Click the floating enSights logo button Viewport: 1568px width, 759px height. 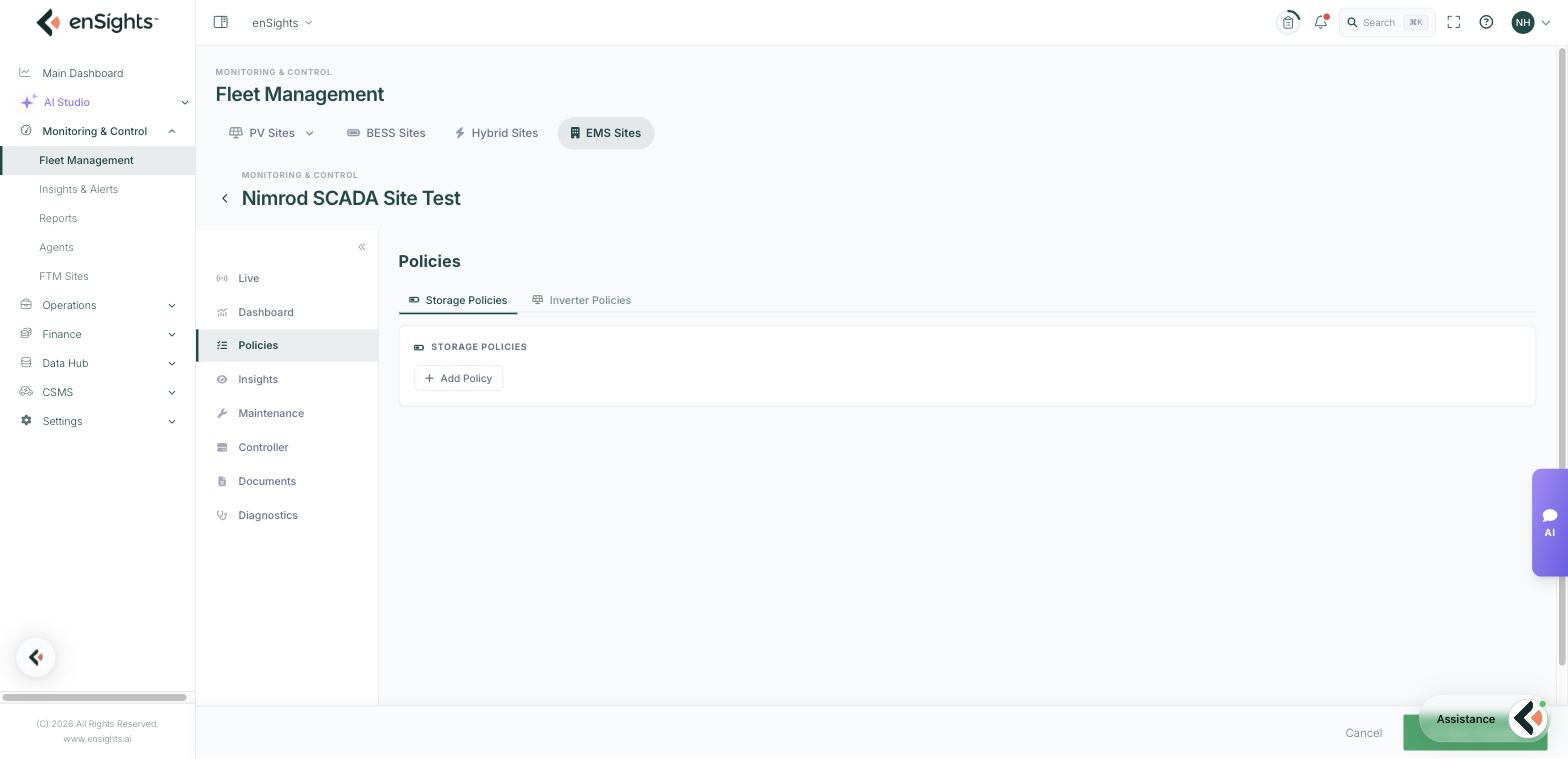36,657
